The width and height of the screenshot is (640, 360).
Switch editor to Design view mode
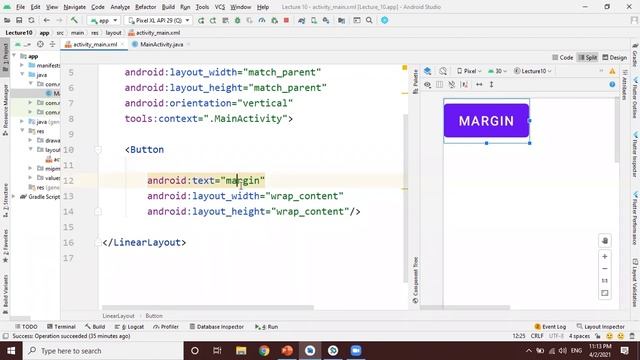(x=615, y=58)
